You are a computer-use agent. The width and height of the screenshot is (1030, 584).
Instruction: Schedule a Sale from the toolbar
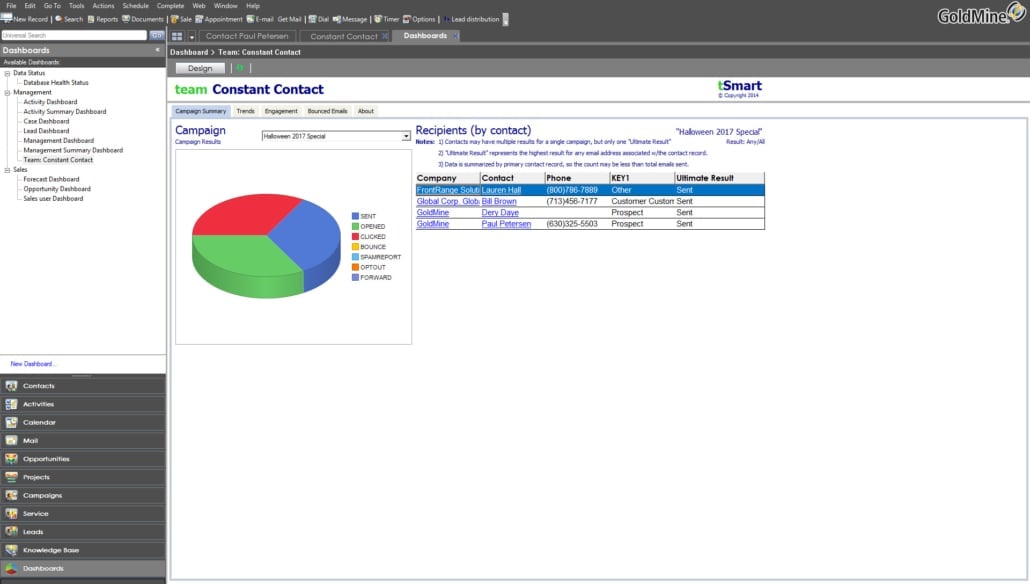coord(181,20)
